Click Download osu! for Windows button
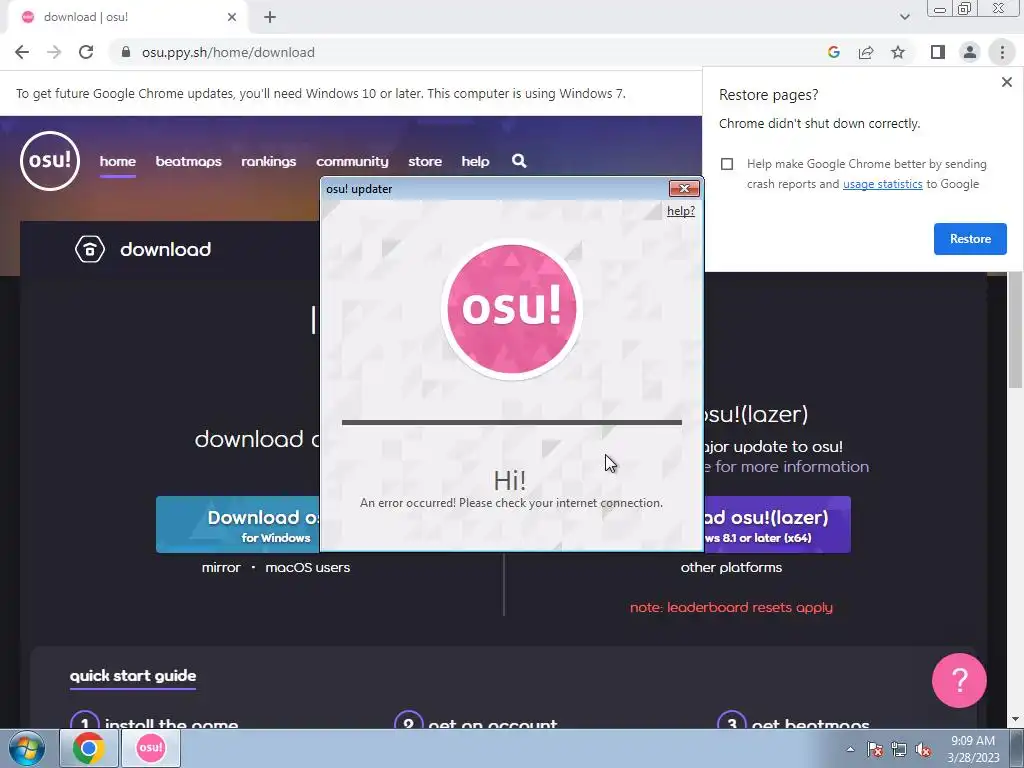Viewport: 1024px width, 768px height. (x=238, y=524)
